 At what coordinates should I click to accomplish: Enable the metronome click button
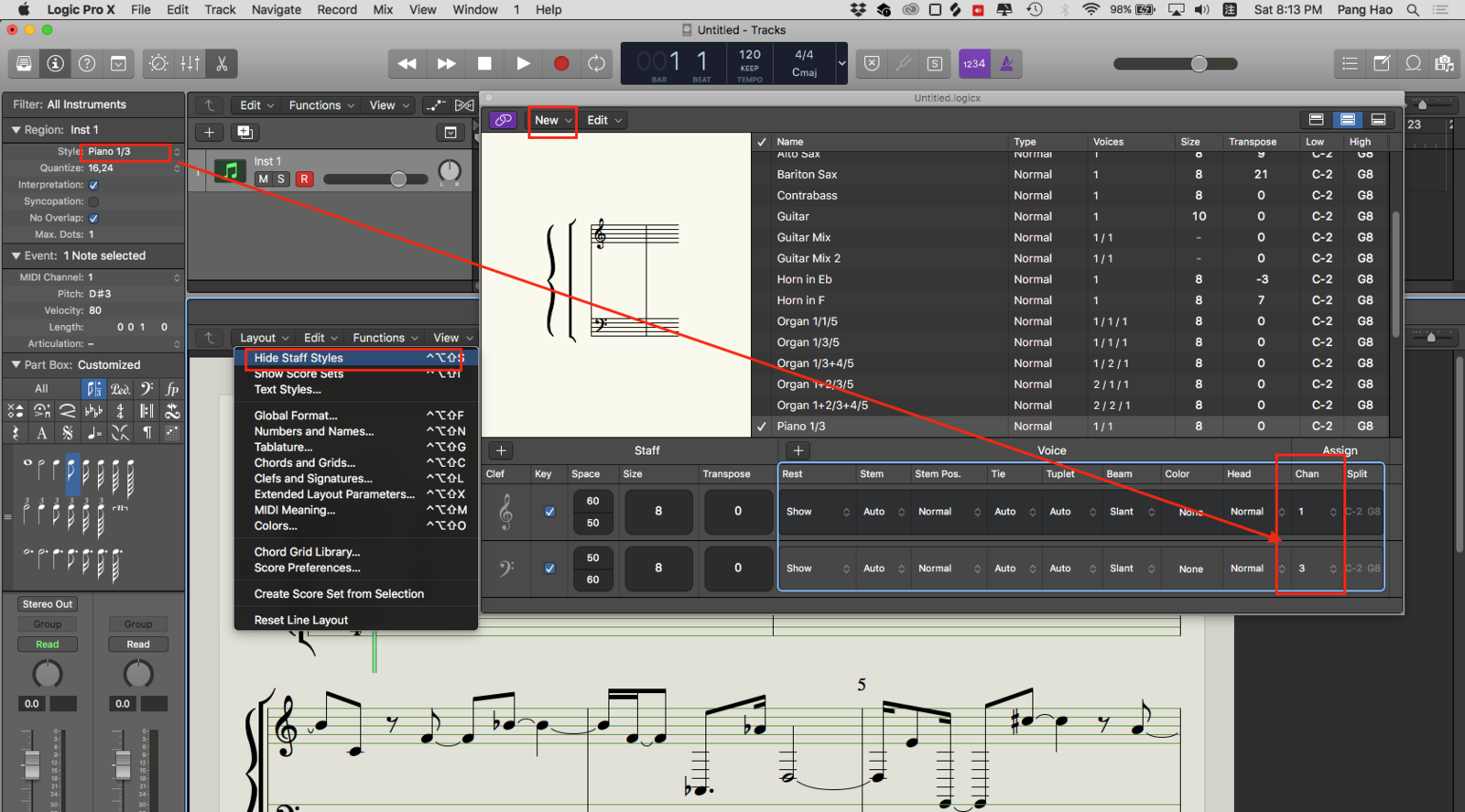[1005, 63]
